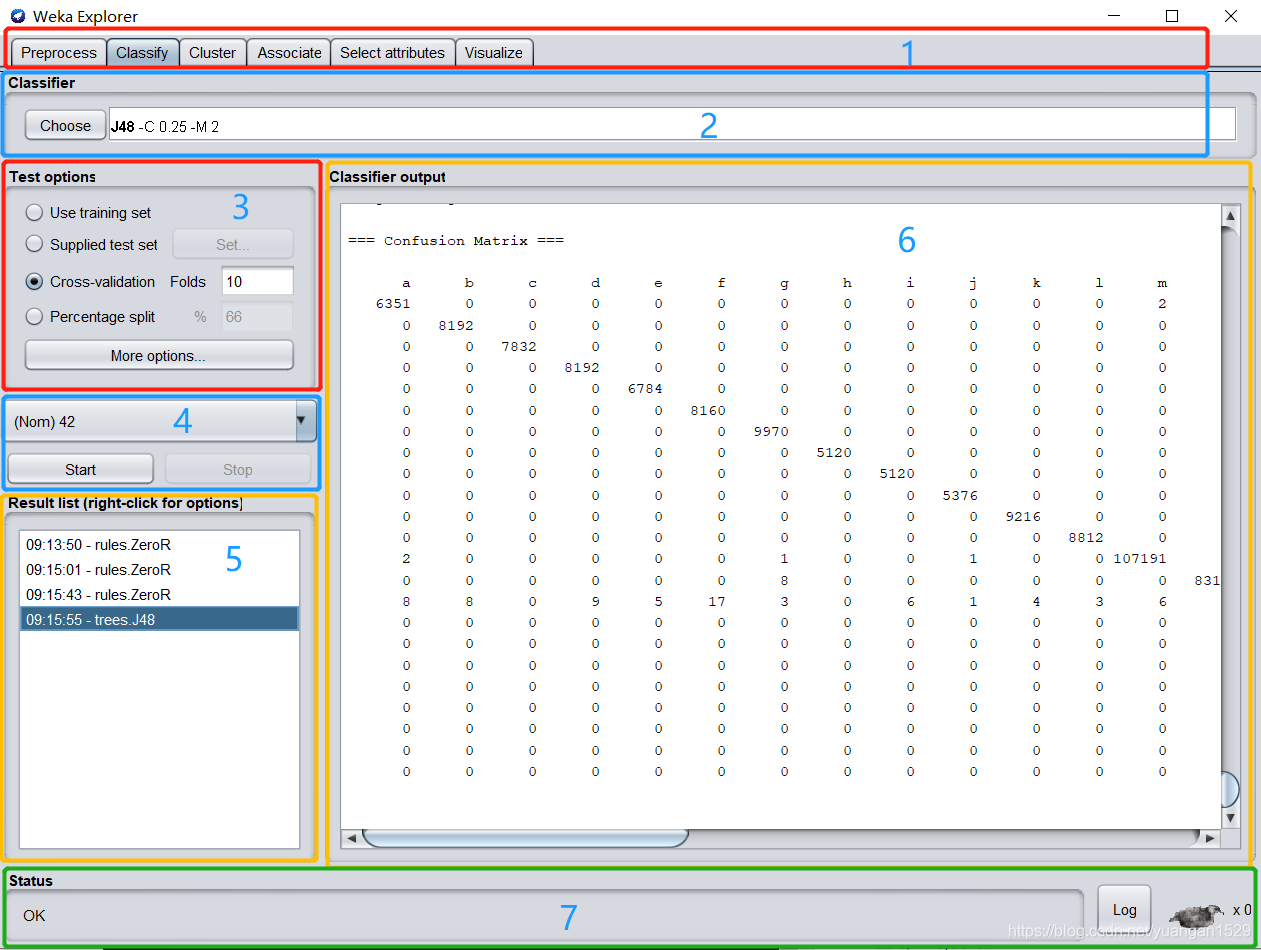The width and height of the screenshot is (1261, 950).
Task: Select result 09:15:43 - rules.ZeroR
Action: coord(159,594)
